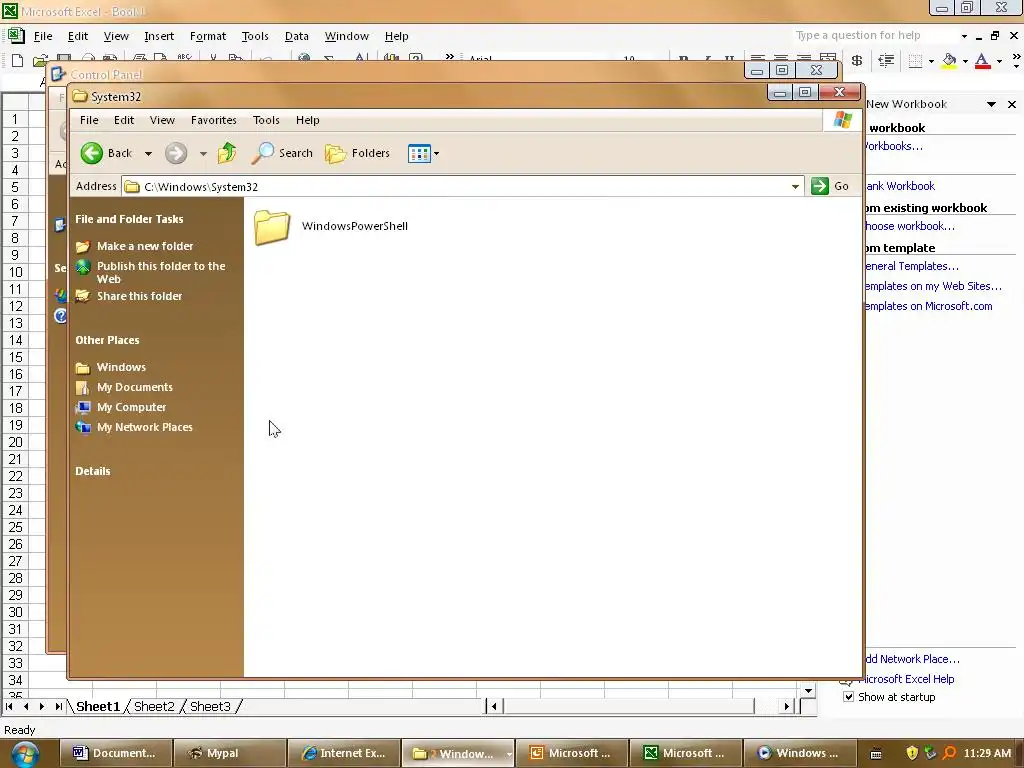Click the Start orb on the taskbar
Viewport: 1024px width, 768px height.
pyautogui.click(x=24, y=754)
